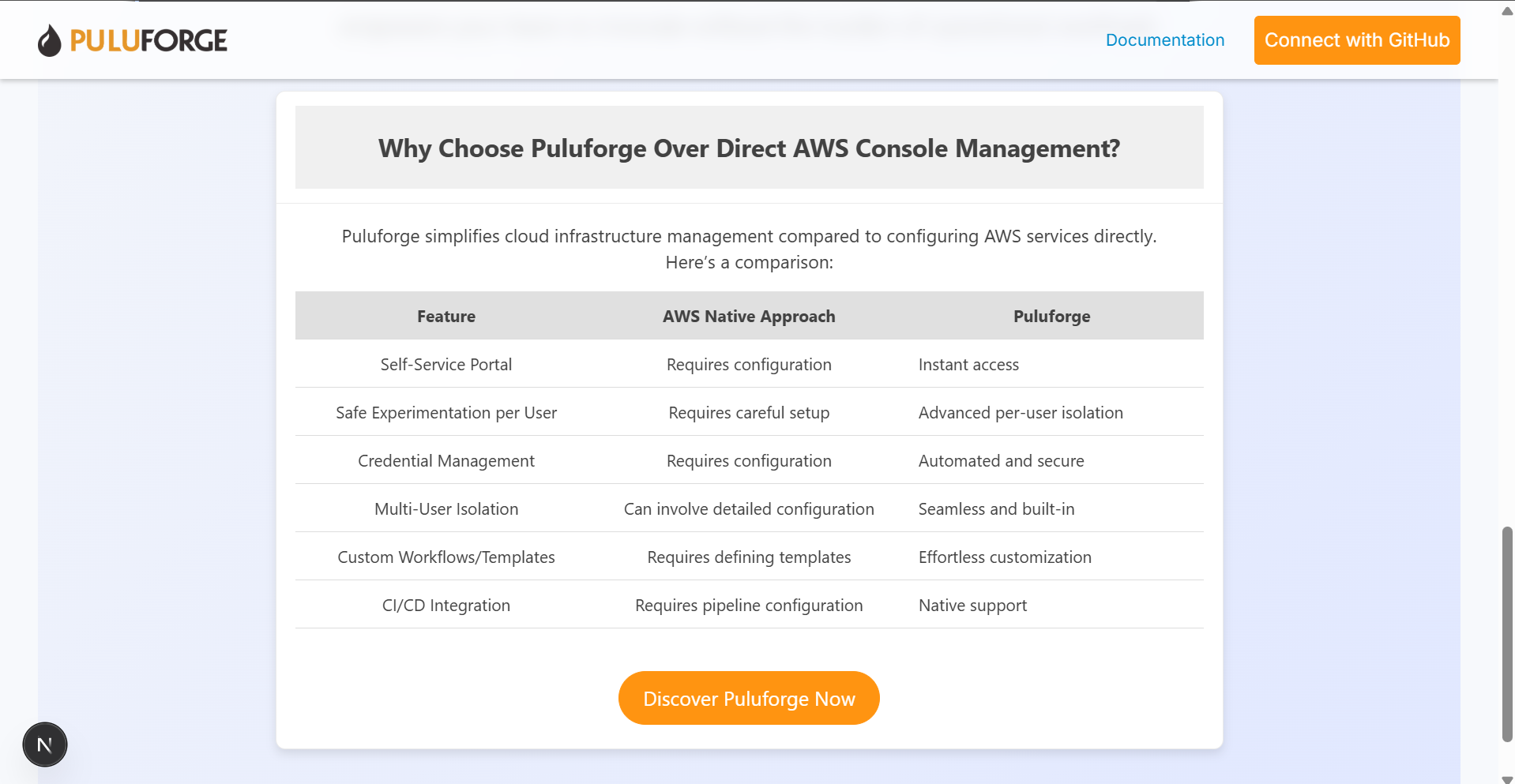This screenshot has height=784, width=1515.
Task: Select the Custom Workflows/Templates cell
Action: click(x=446, y=557)
